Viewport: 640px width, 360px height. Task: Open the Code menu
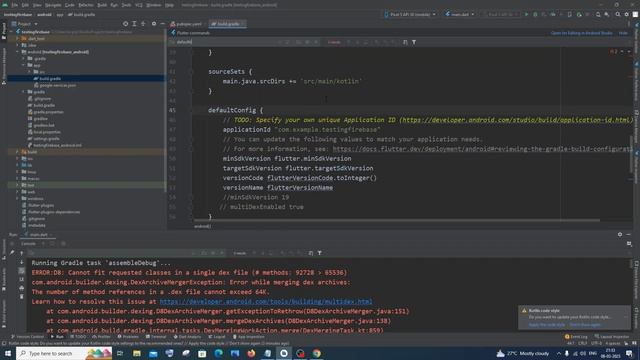tap(70, 5)
